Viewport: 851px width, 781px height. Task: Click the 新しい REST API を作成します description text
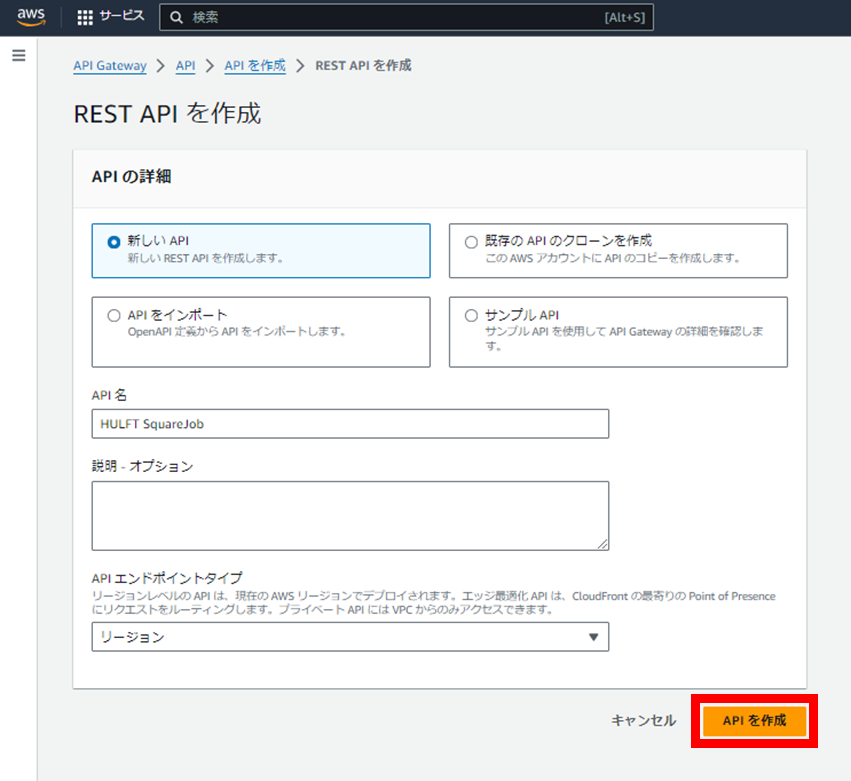coord(205,258)
